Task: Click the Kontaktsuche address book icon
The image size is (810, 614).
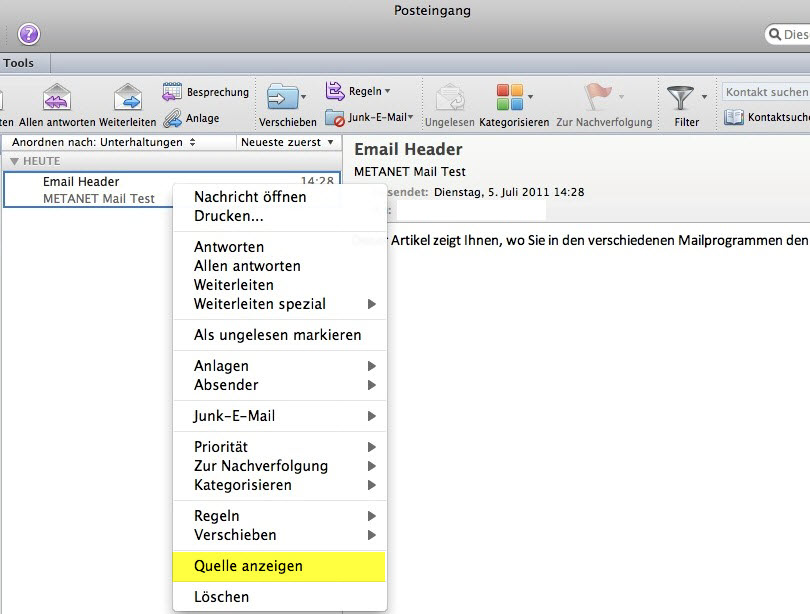Action: point(734,117)
